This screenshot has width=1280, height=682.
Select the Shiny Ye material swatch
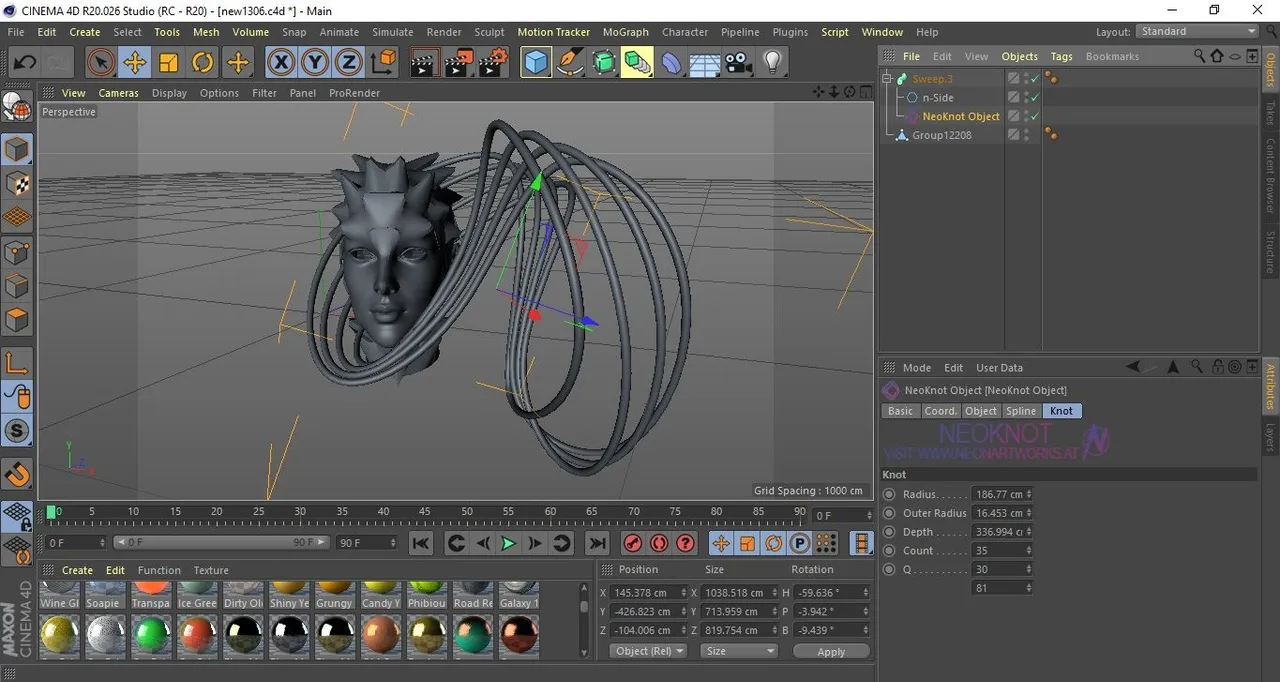(289, 596)
